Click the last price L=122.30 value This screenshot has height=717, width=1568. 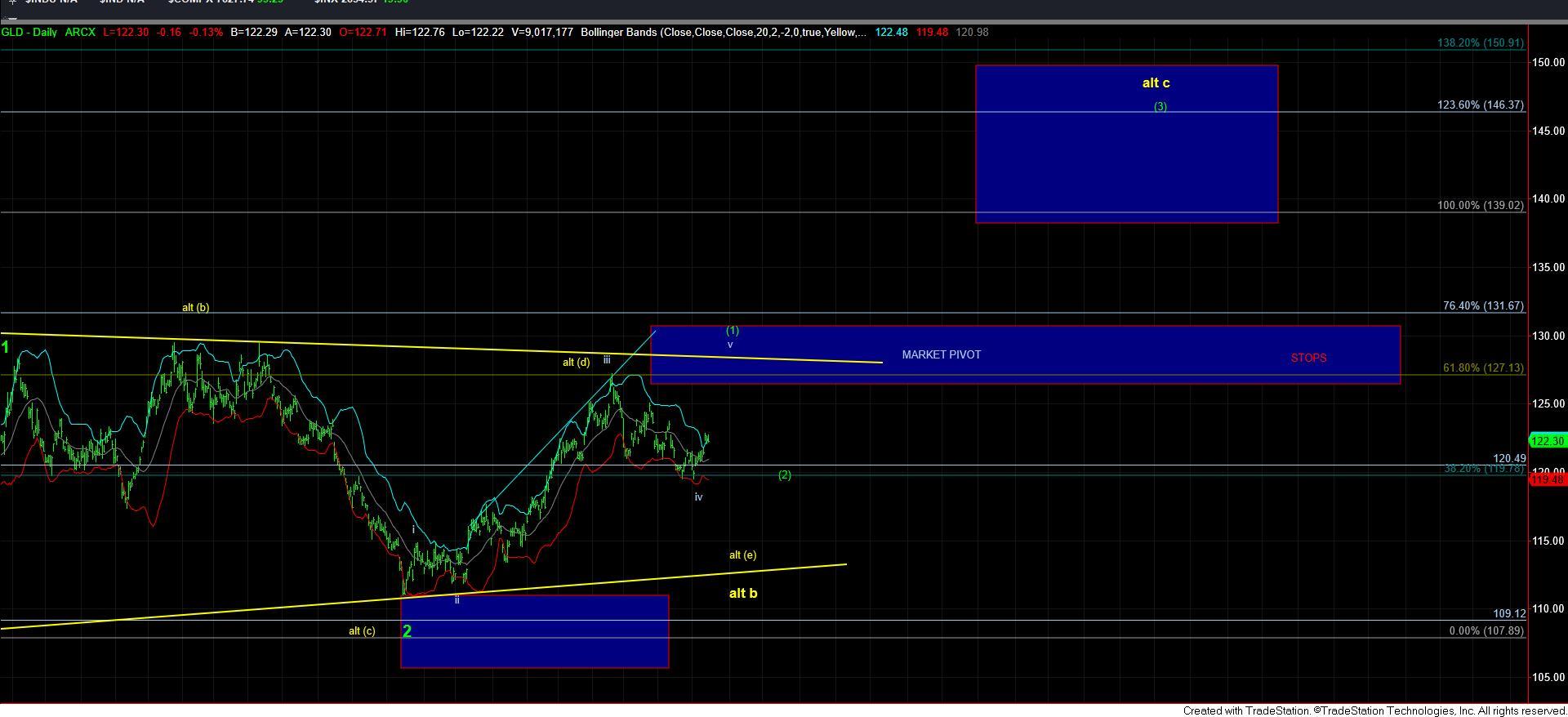pyautogui.click(x=126, y=33)
